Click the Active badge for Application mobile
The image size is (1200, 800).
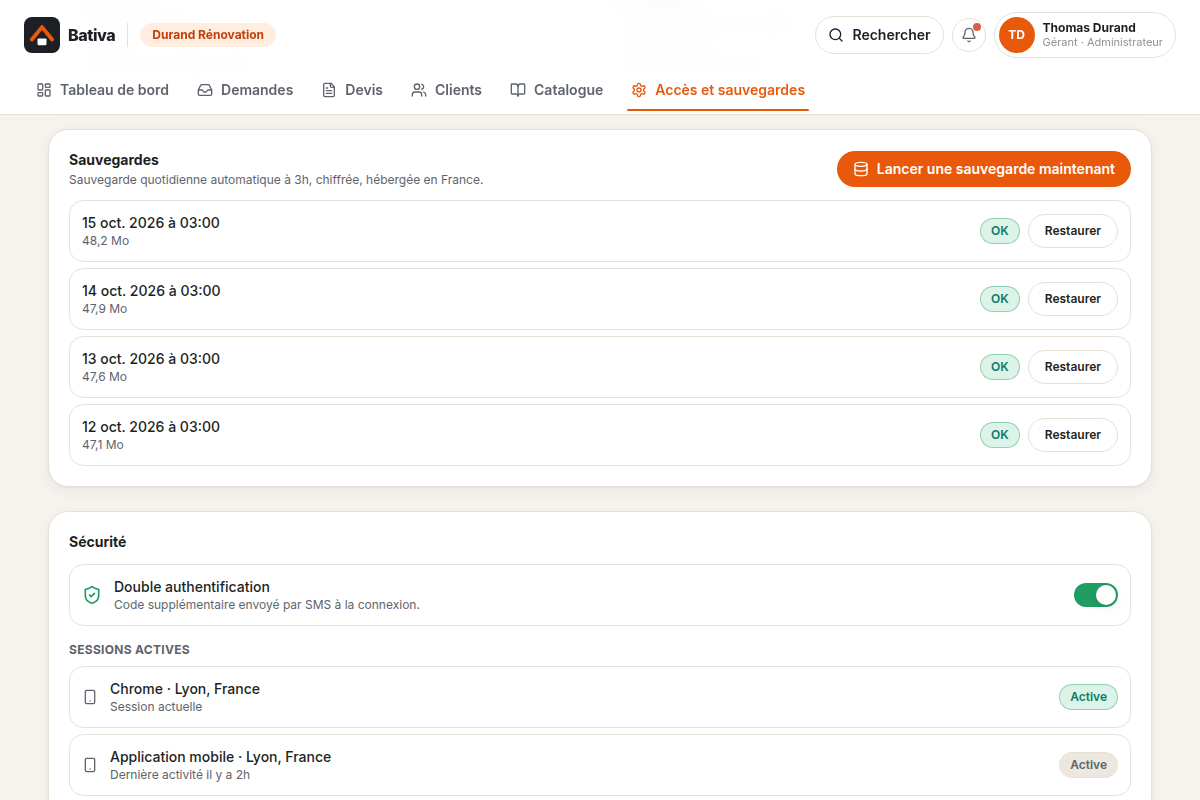(x=1088, y=765)
